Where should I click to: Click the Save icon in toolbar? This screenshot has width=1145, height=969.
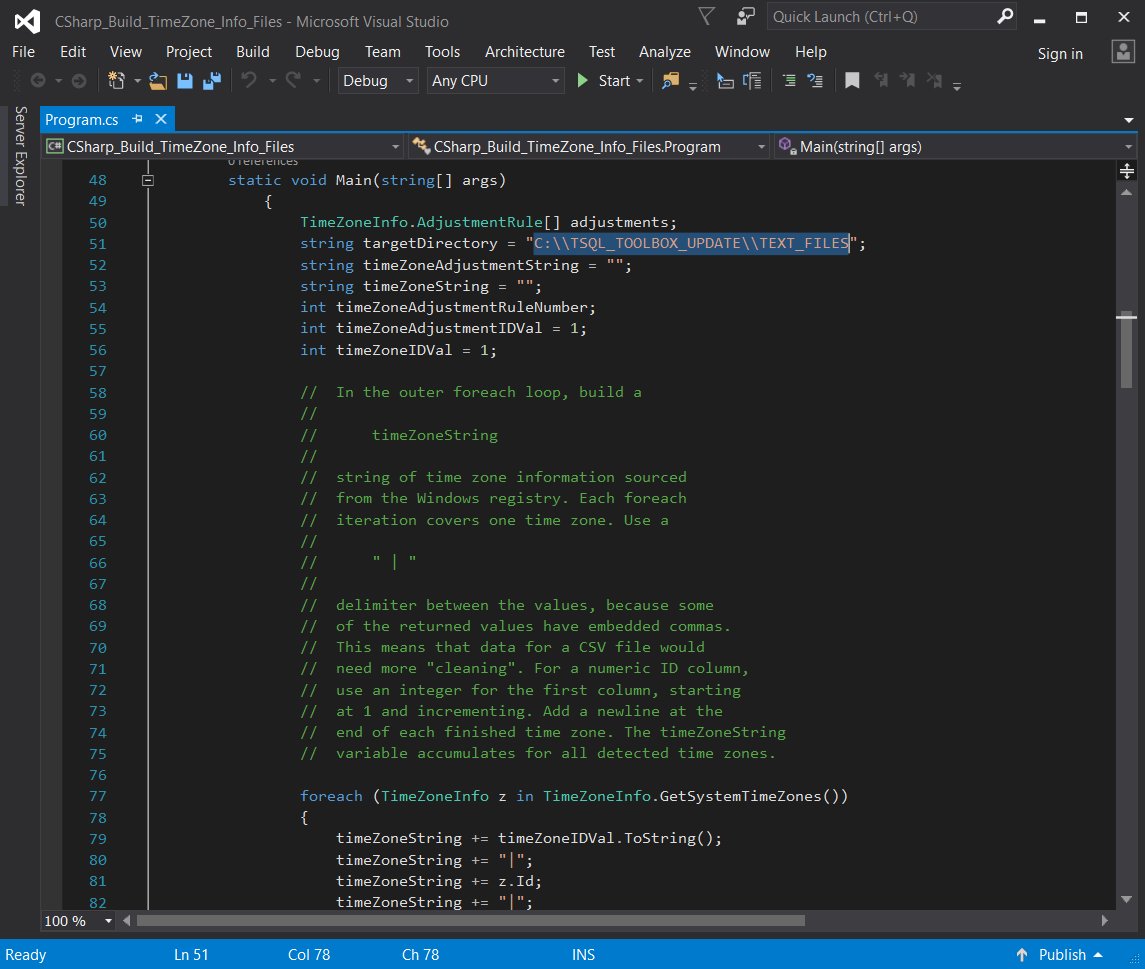pos(185,81)
